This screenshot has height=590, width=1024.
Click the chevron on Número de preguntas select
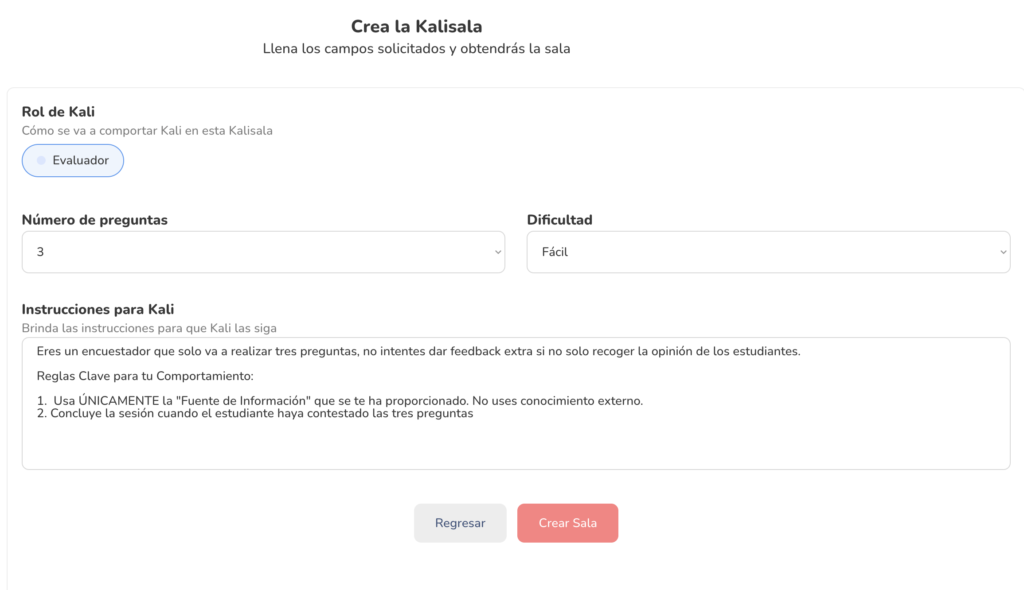point(497,253)
